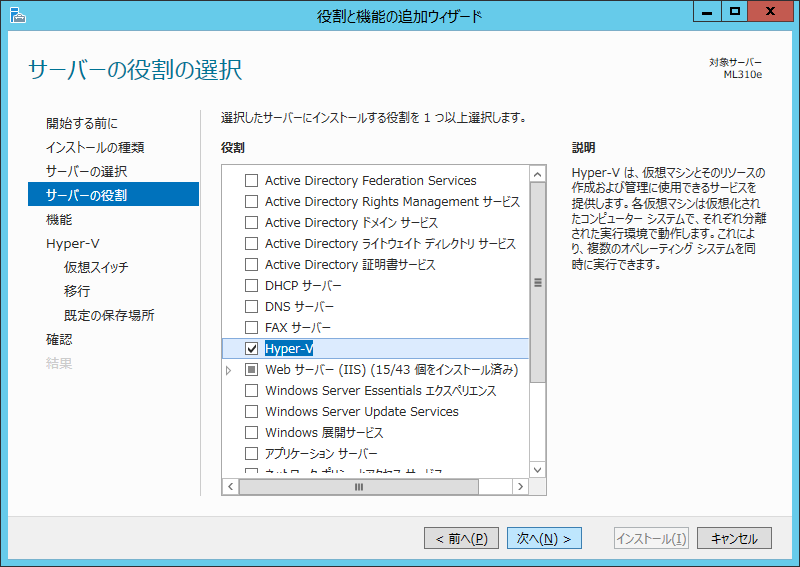Open the 仮想スイッチ step under Hyper-V
The image size is (800, 567).
pyautogui.click(x=96, y=267)
